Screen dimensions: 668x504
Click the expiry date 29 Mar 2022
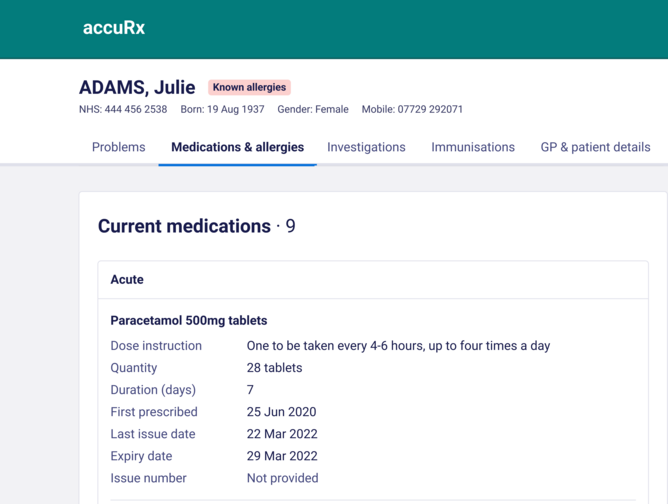point(282,456)
